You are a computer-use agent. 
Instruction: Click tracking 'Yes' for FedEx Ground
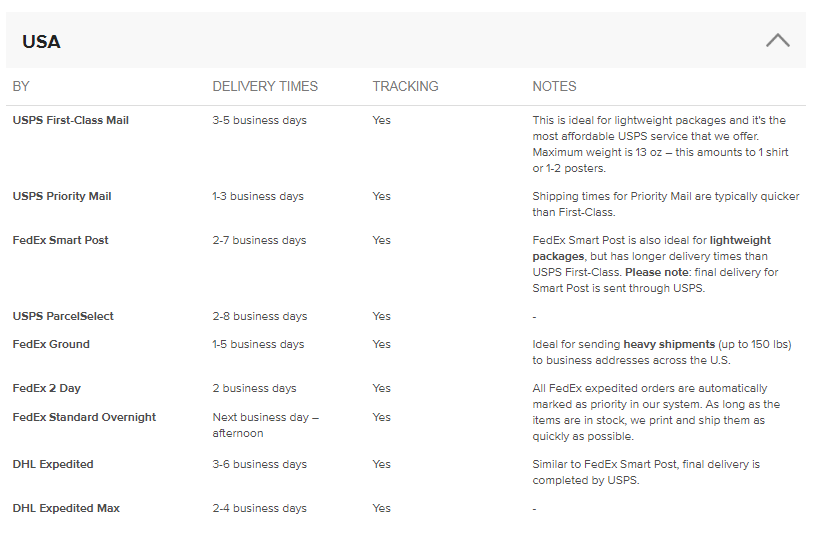point(381,344)
